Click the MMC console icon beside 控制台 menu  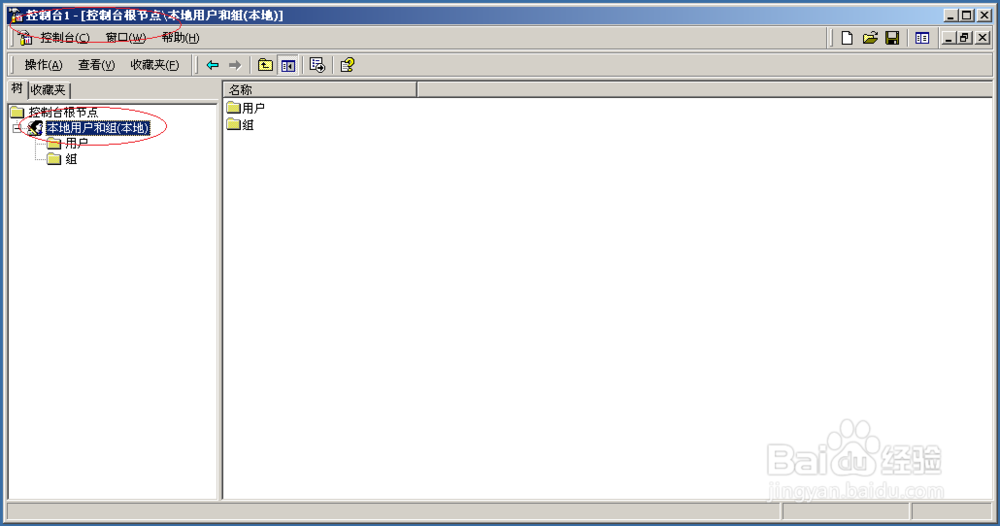26,38
